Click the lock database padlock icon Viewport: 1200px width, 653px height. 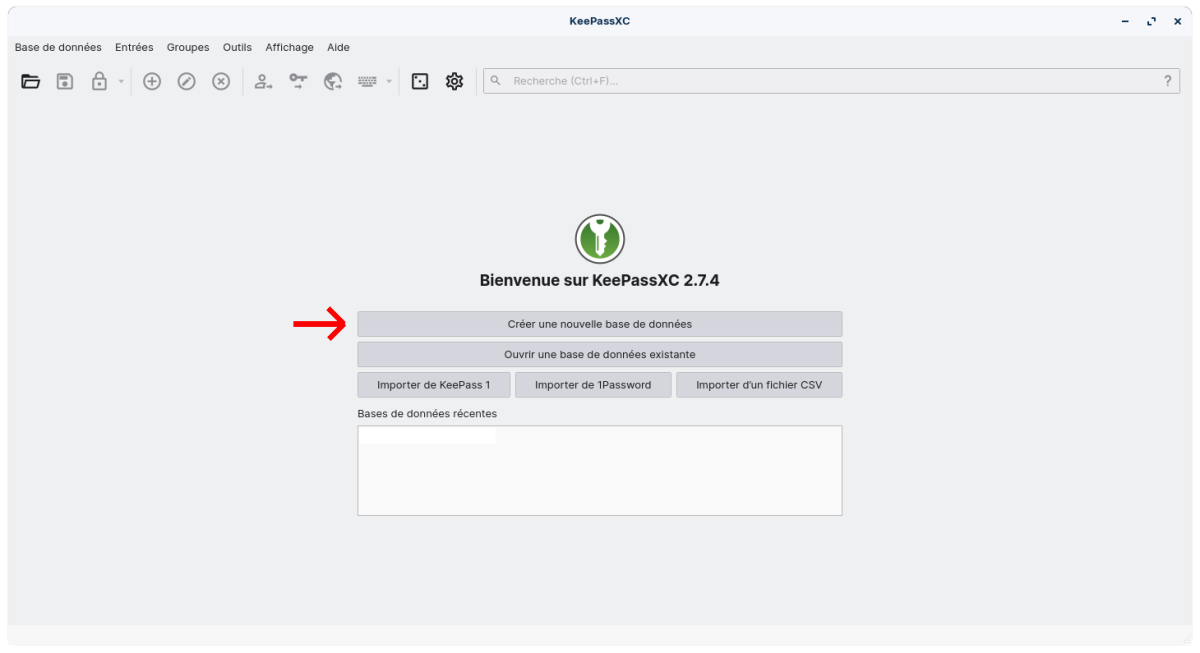pos(99,81)
